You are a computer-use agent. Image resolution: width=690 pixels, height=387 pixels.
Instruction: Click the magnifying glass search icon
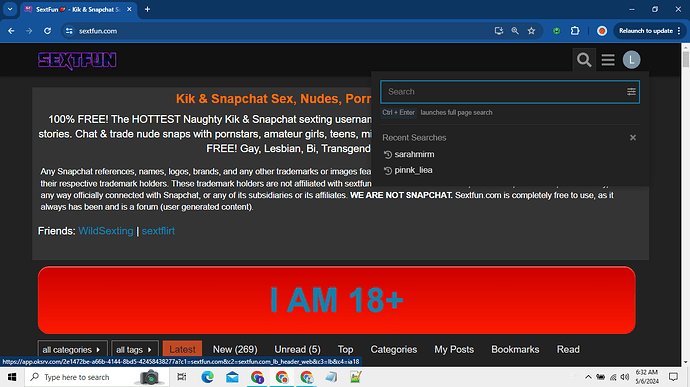584,60
